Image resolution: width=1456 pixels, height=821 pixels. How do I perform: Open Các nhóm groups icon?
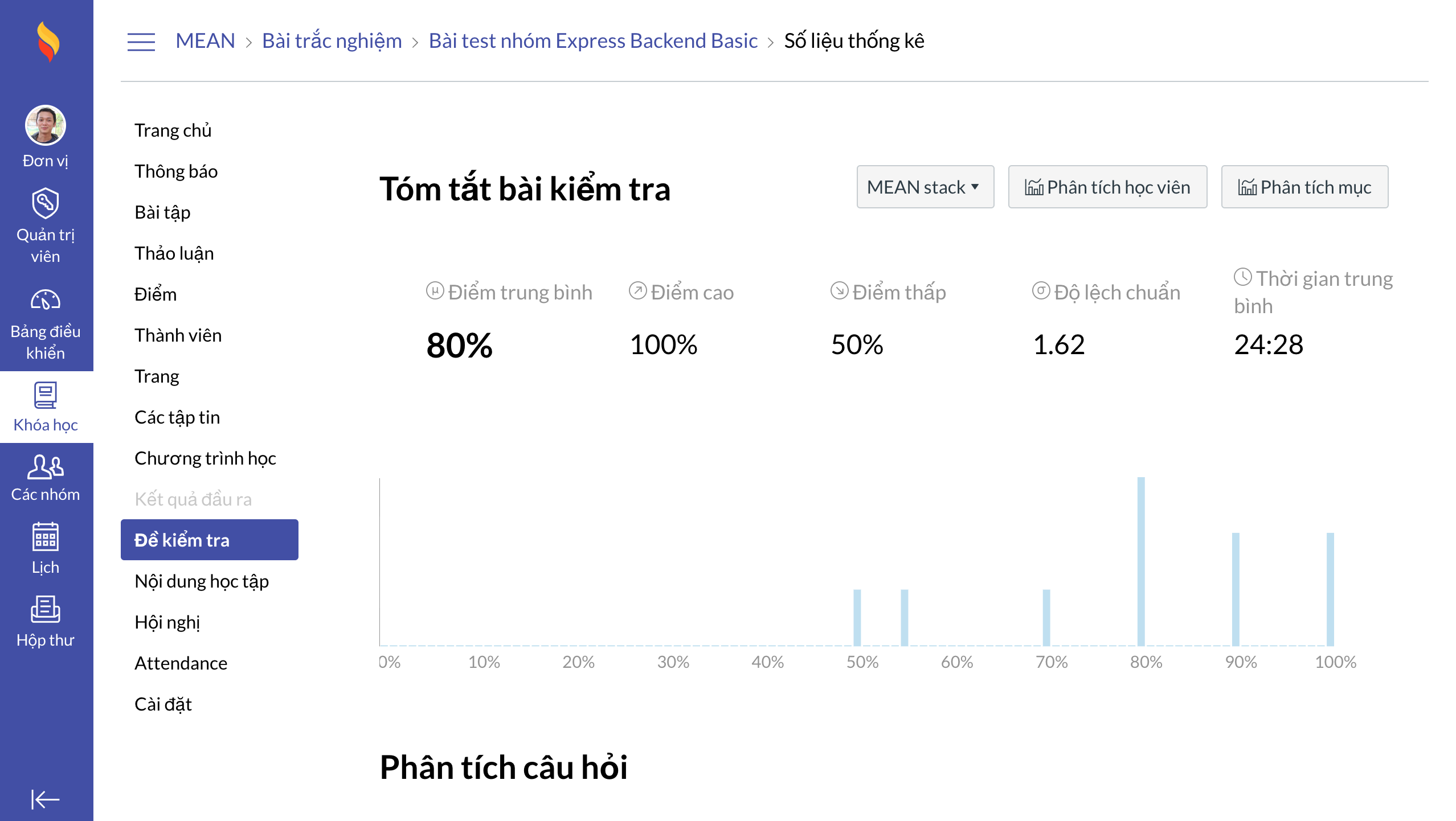[46, 467]
